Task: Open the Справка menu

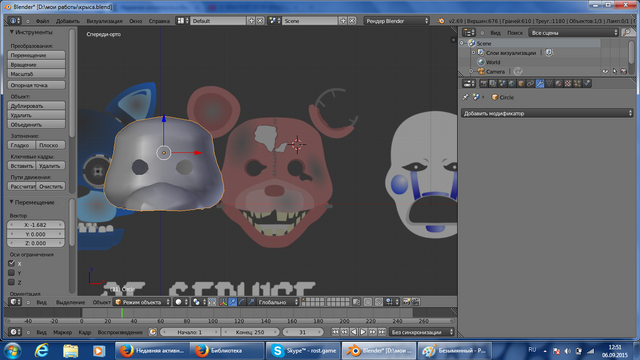Action: [x=159, y=21]
